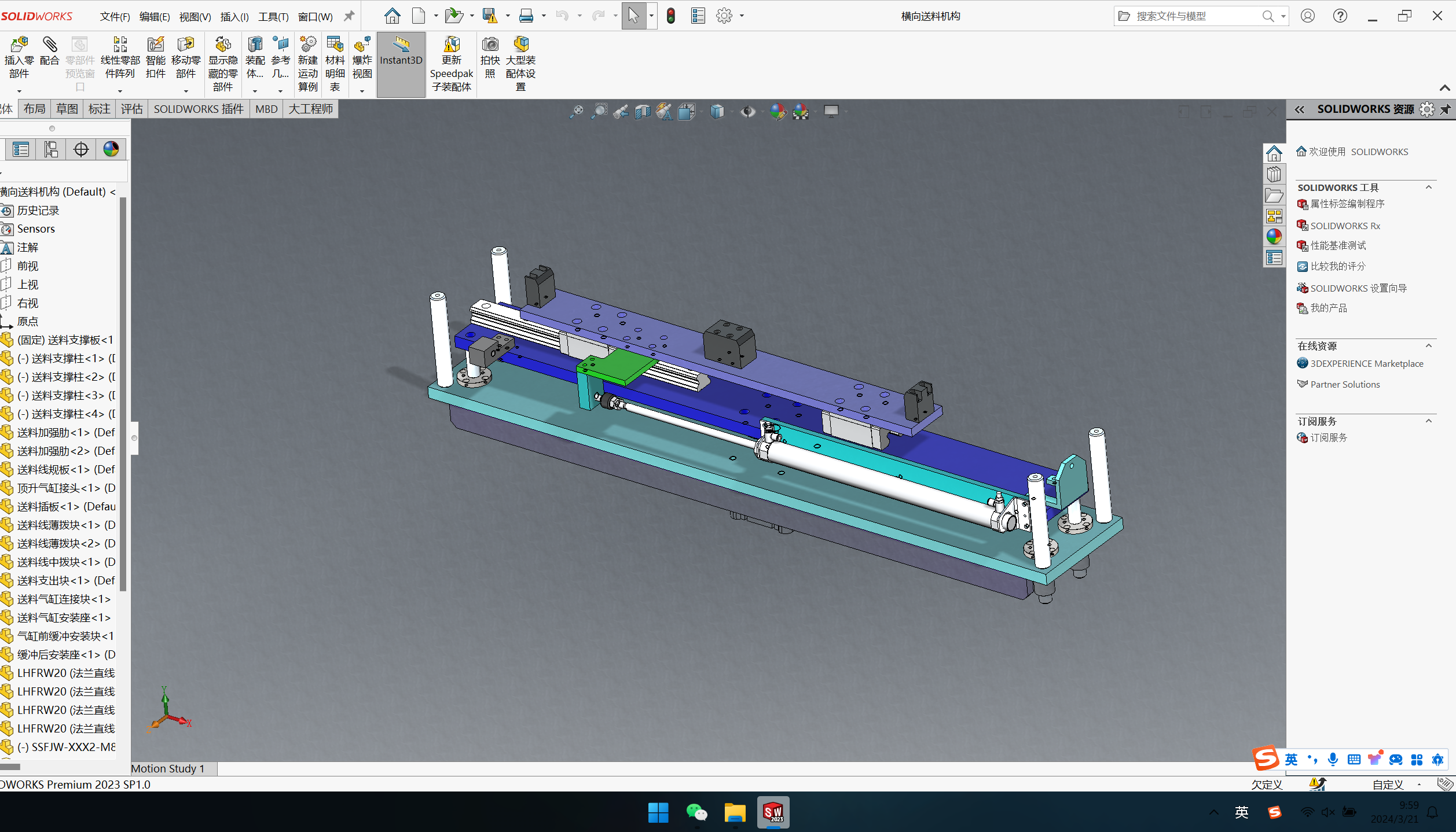Collapse the SOLIDWORKS 工具 section
Image resolution: width=1456 pixels, height=832 pixels.
[x=1429, y=187]
